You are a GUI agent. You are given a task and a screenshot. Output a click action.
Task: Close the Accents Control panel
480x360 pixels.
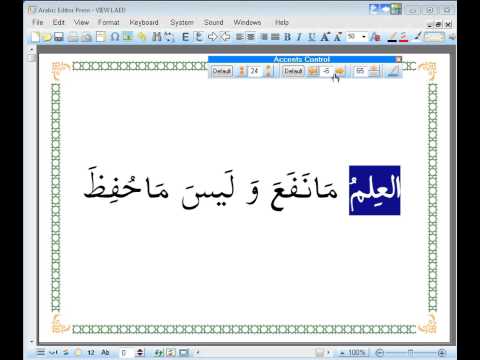[x=398, y=59]
